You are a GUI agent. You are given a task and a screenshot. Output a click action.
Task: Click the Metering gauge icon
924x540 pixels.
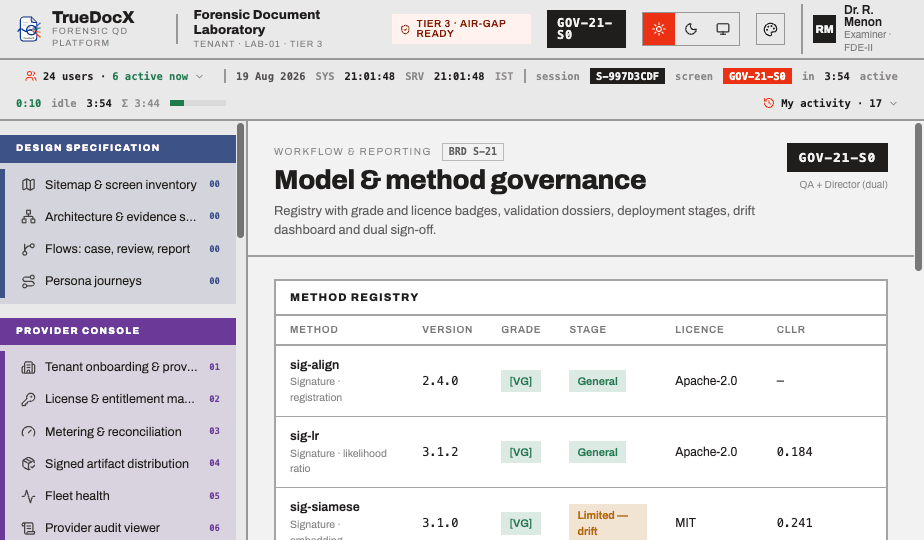tap(28, 432)
